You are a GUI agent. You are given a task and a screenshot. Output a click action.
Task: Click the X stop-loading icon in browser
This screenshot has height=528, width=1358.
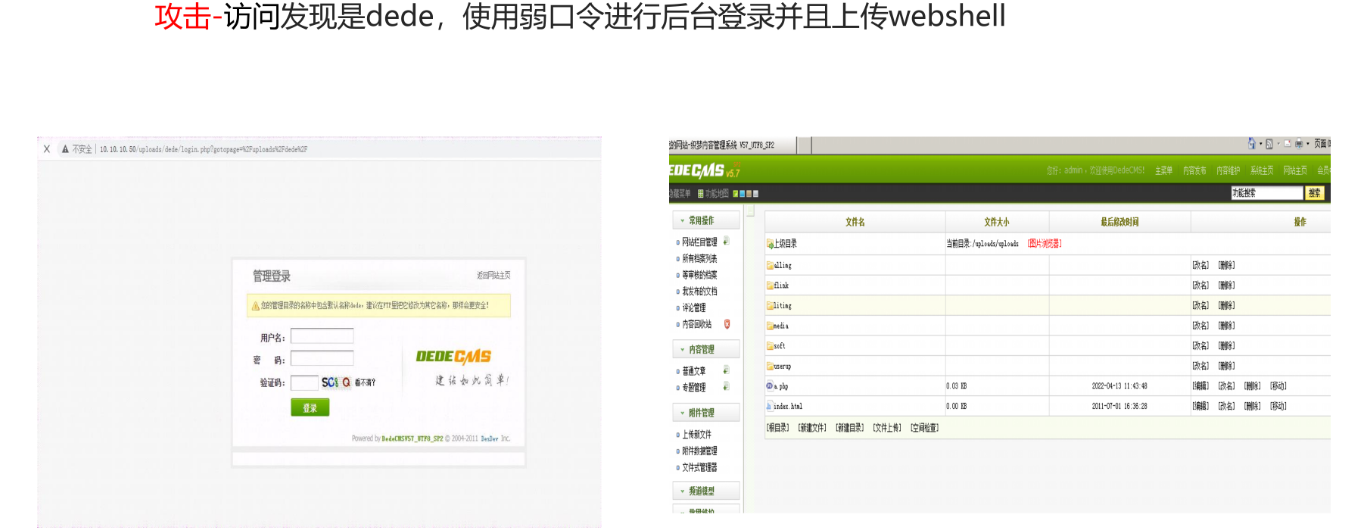point(46,149)
